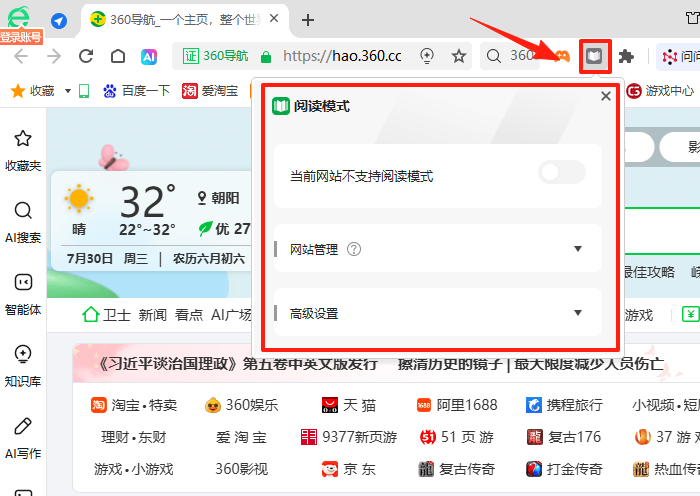Open the extensions puzzle icon
Screen dimensions: 700x496
[x=626, y=57]
